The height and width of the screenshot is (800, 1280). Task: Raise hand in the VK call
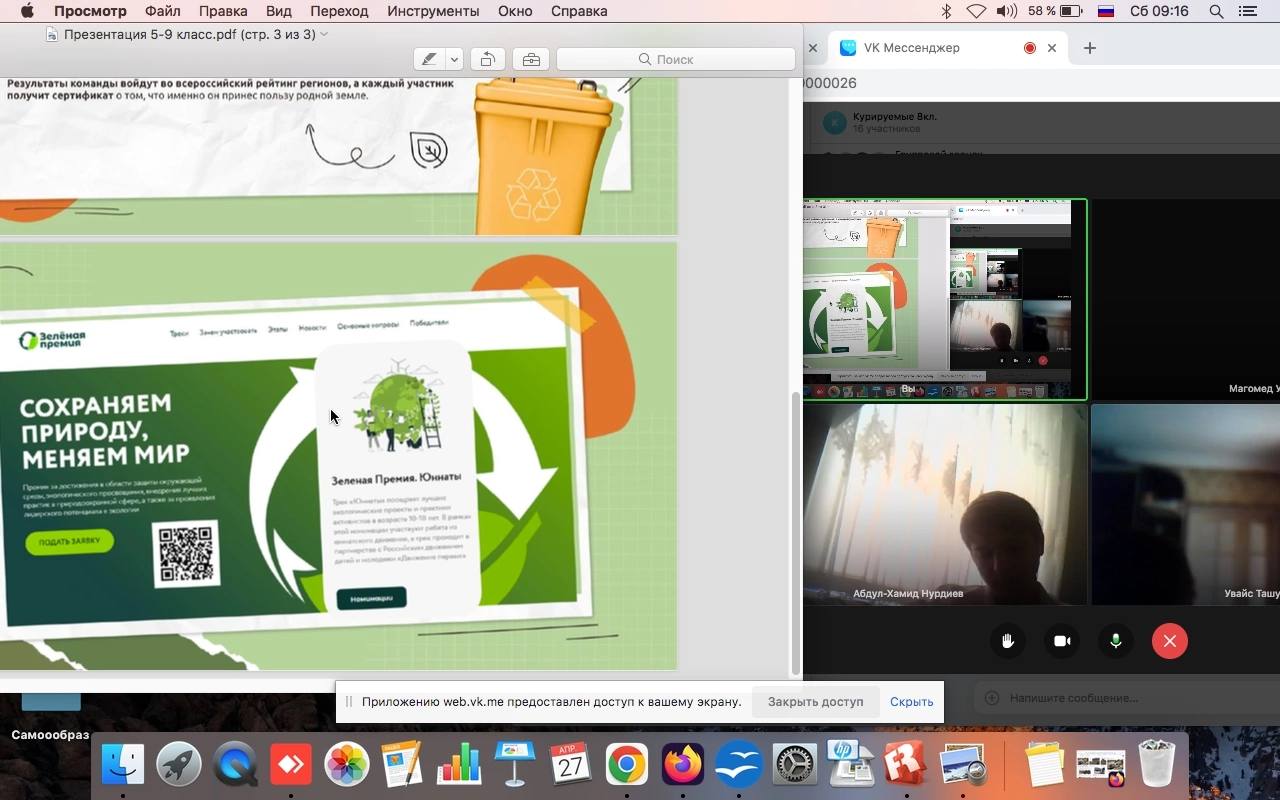click(x=1008, y=641)
